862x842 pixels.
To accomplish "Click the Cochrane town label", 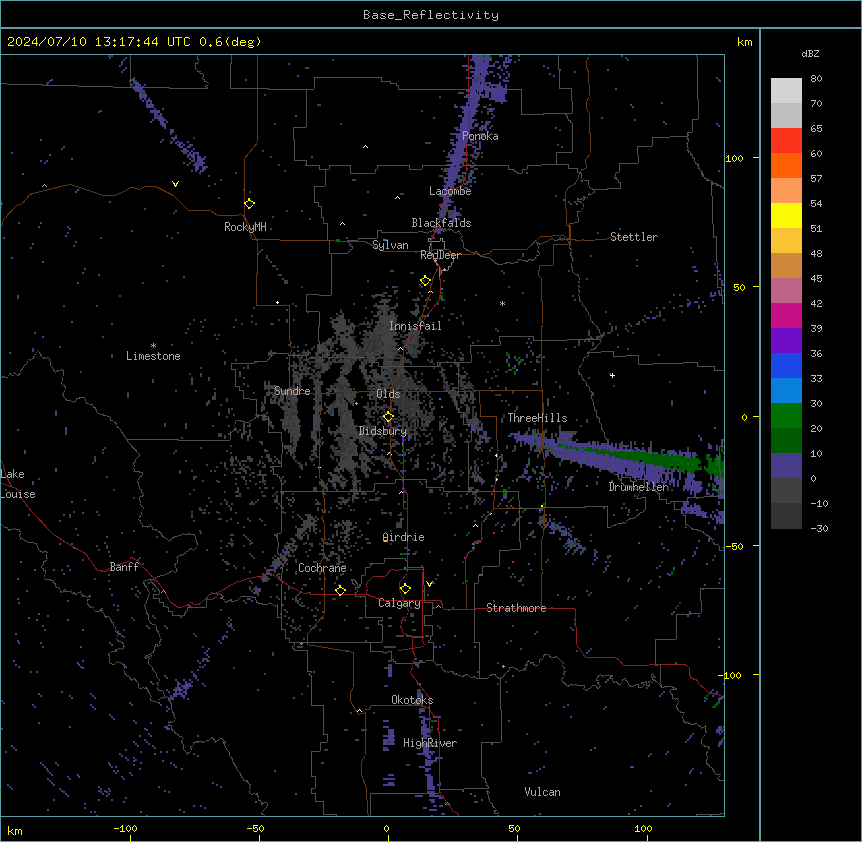I will 322,568.
